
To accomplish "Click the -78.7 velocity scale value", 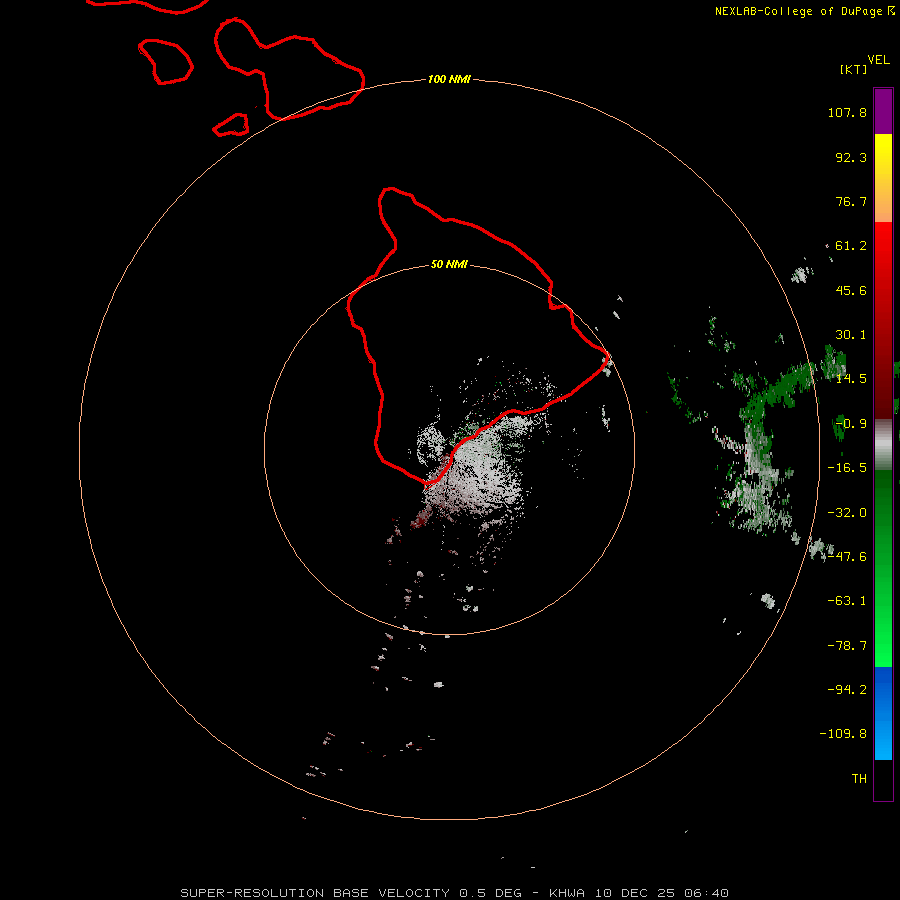I will click(847, 646).
